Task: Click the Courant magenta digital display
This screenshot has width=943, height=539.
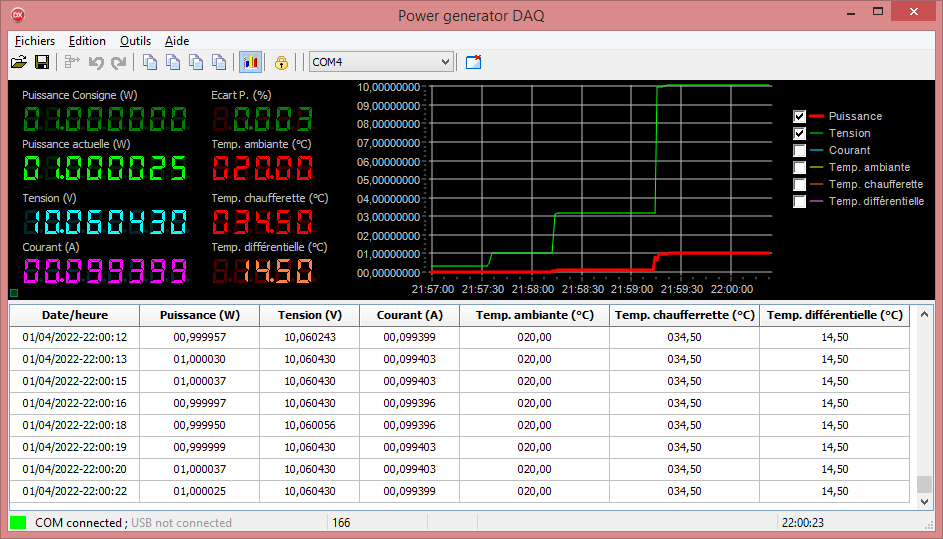Action: 105,271
